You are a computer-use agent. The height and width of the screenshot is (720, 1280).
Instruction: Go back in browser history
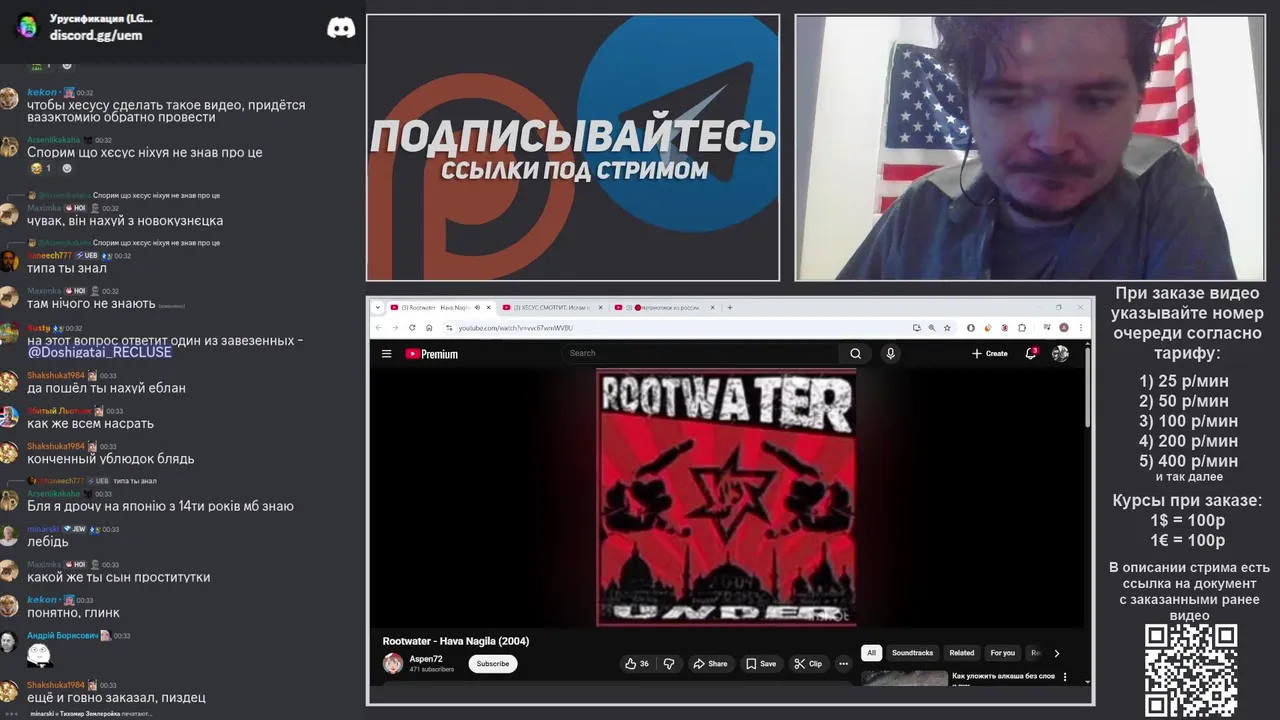pyautogui.click(x=378, y=327)
